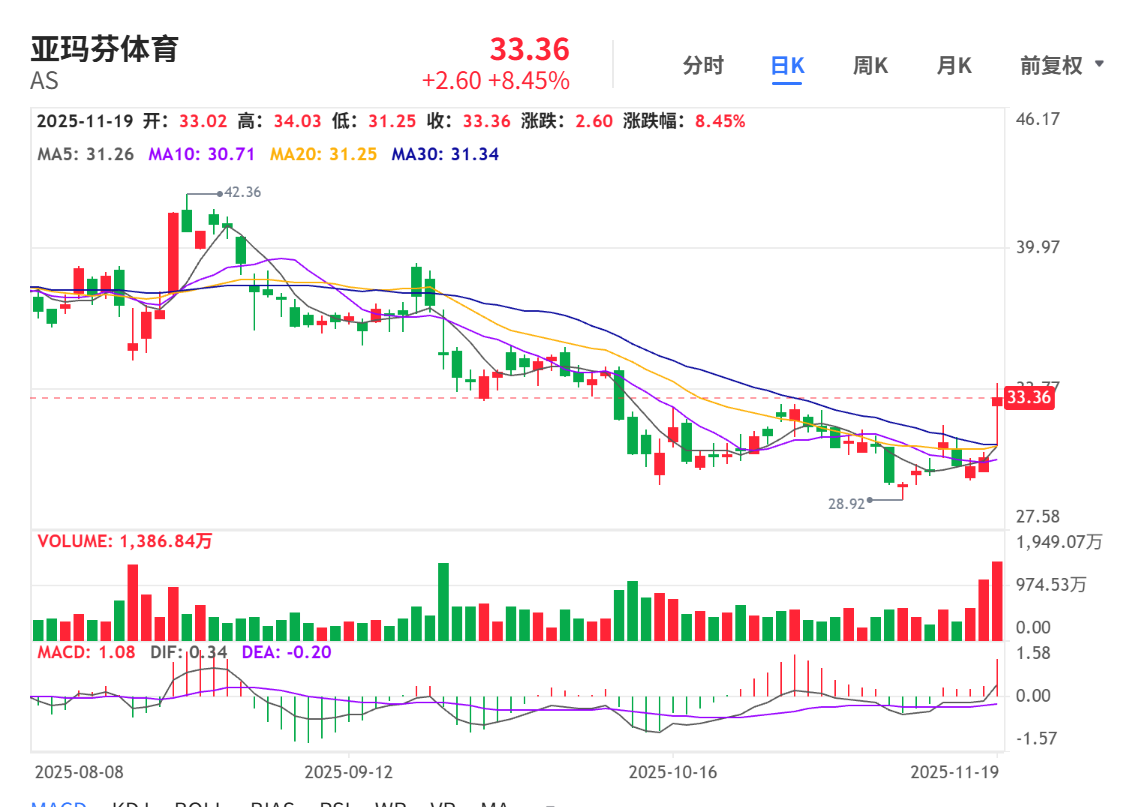Click the dark blue MA30 label
The width and height of the screenshot is (1128, 807).
click(x=445, y=154)
